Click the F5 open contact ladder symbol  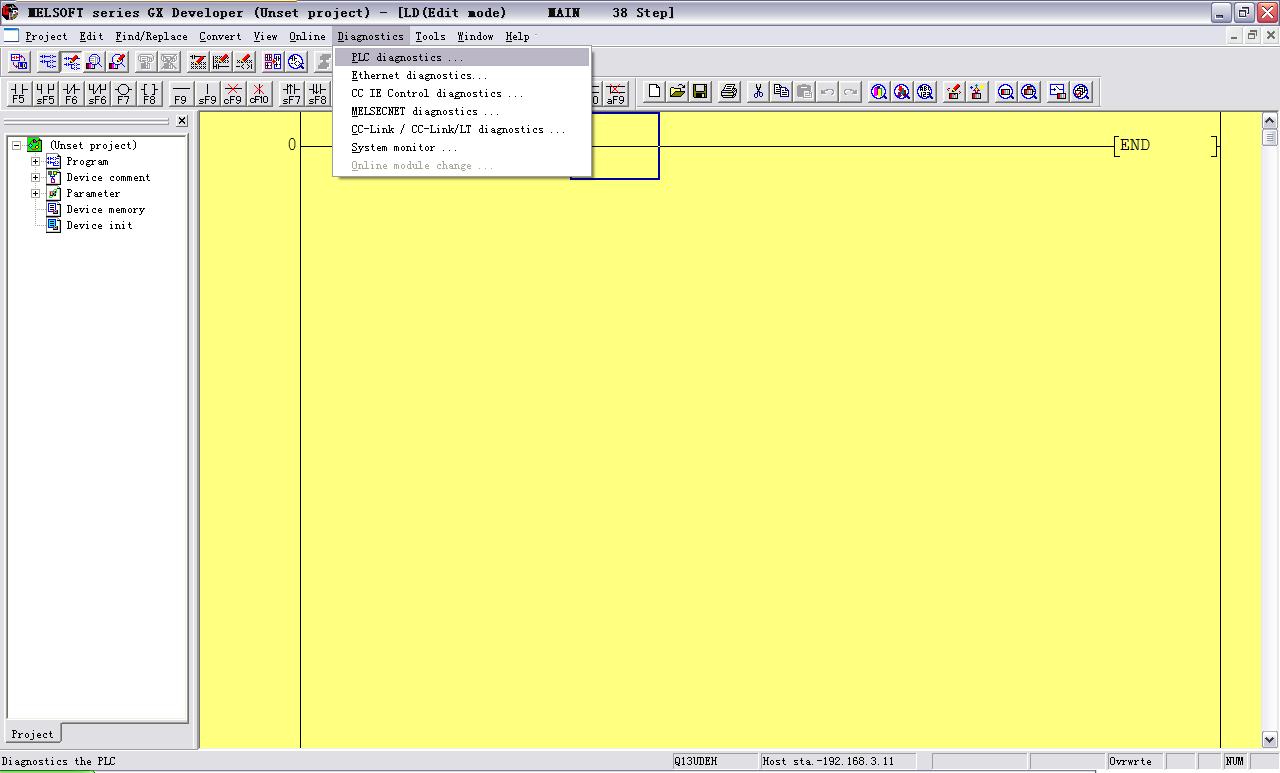(18, 93)
